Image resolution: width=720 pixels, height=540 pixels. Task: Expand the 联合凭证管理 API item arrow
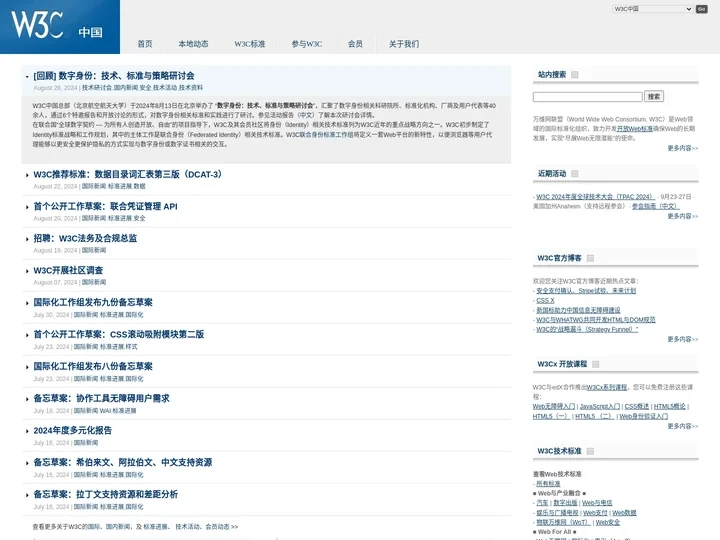tap(27, 207)
